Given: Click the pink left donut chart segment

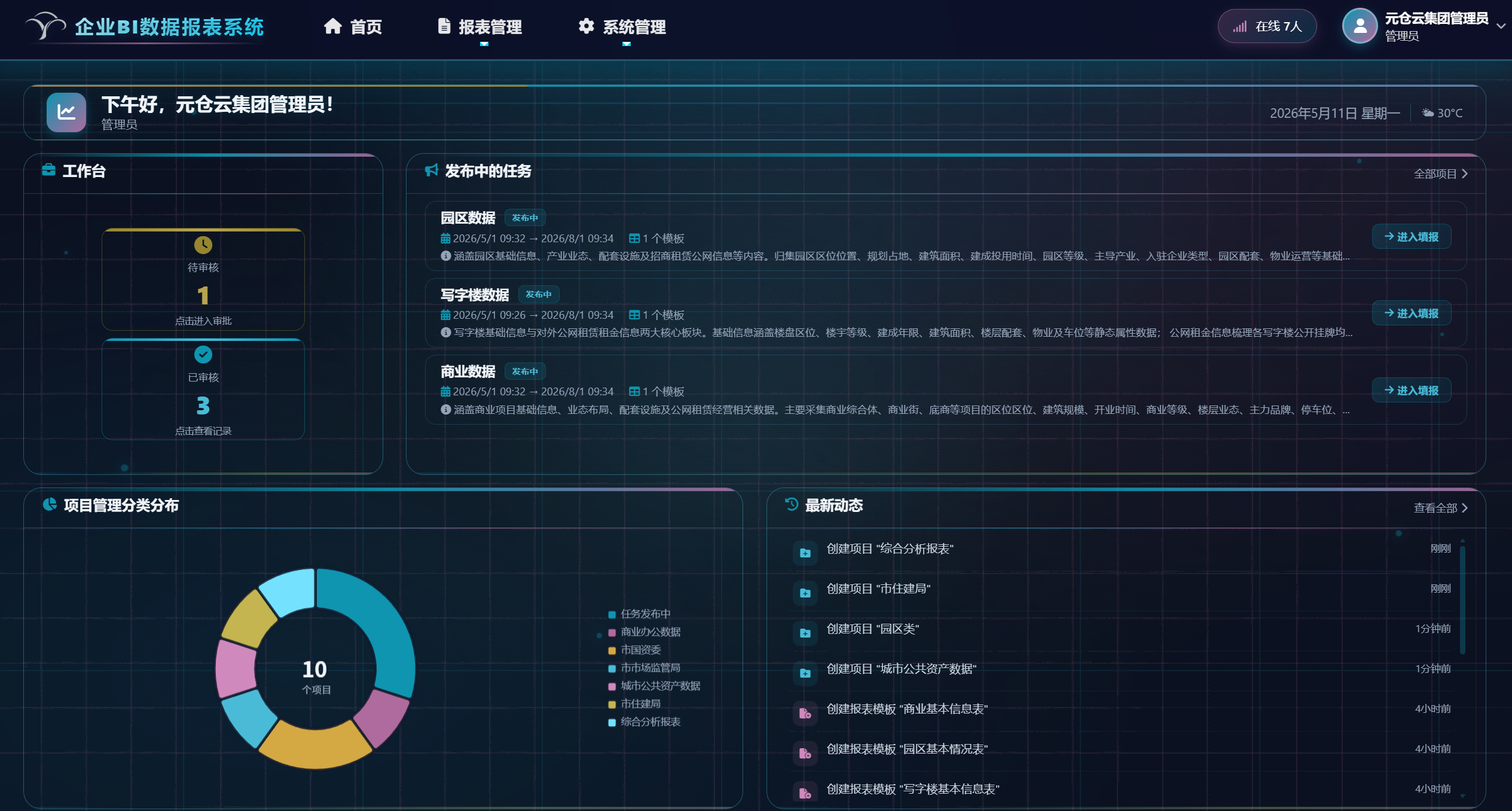Looking at the screenshot, I should 236,669.
